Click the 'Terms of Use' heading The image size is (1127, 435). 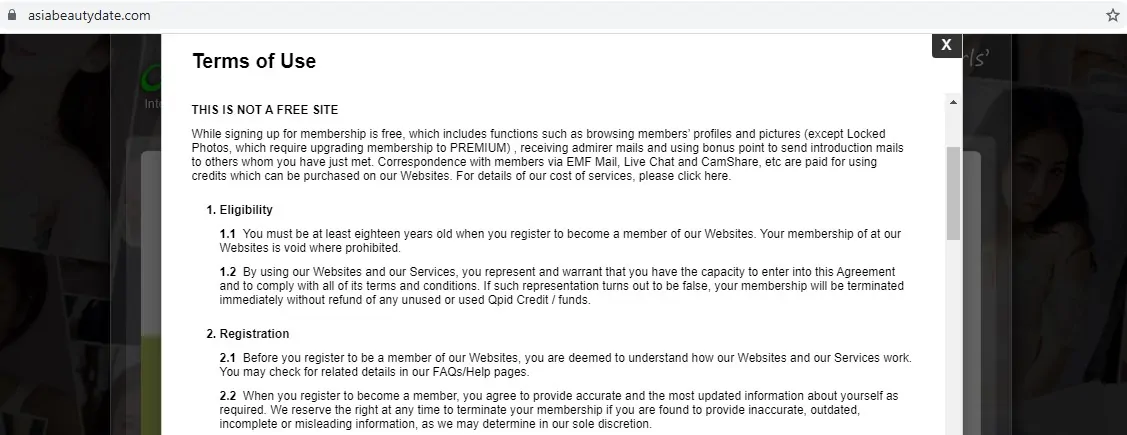click(x=254, y=61)
